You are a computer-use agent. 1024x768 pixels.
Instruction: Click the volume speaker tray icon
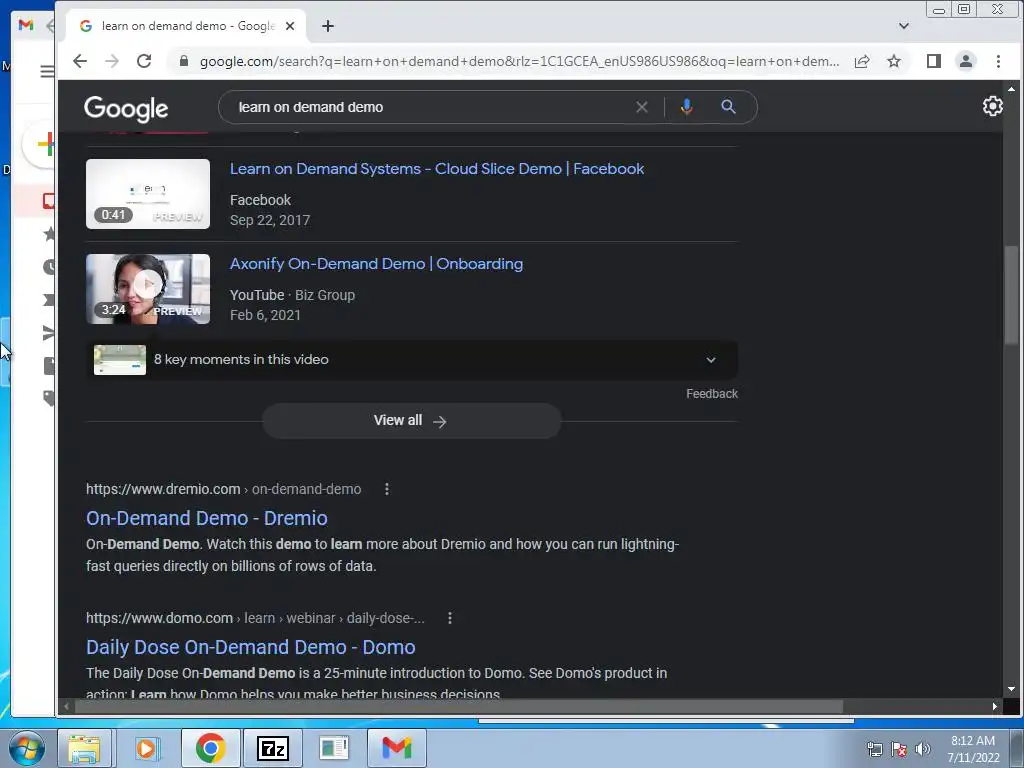tap(923, 749)
